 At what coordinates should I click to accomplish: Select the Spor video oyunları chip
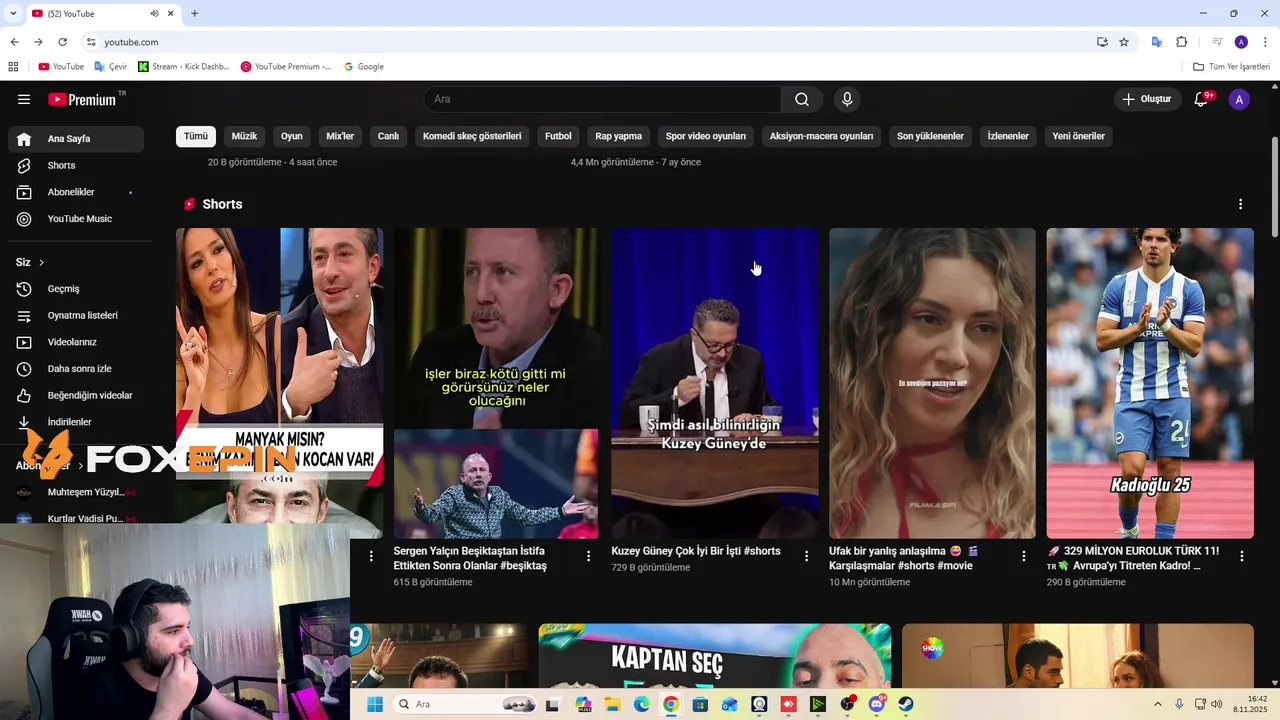(706, 136)
